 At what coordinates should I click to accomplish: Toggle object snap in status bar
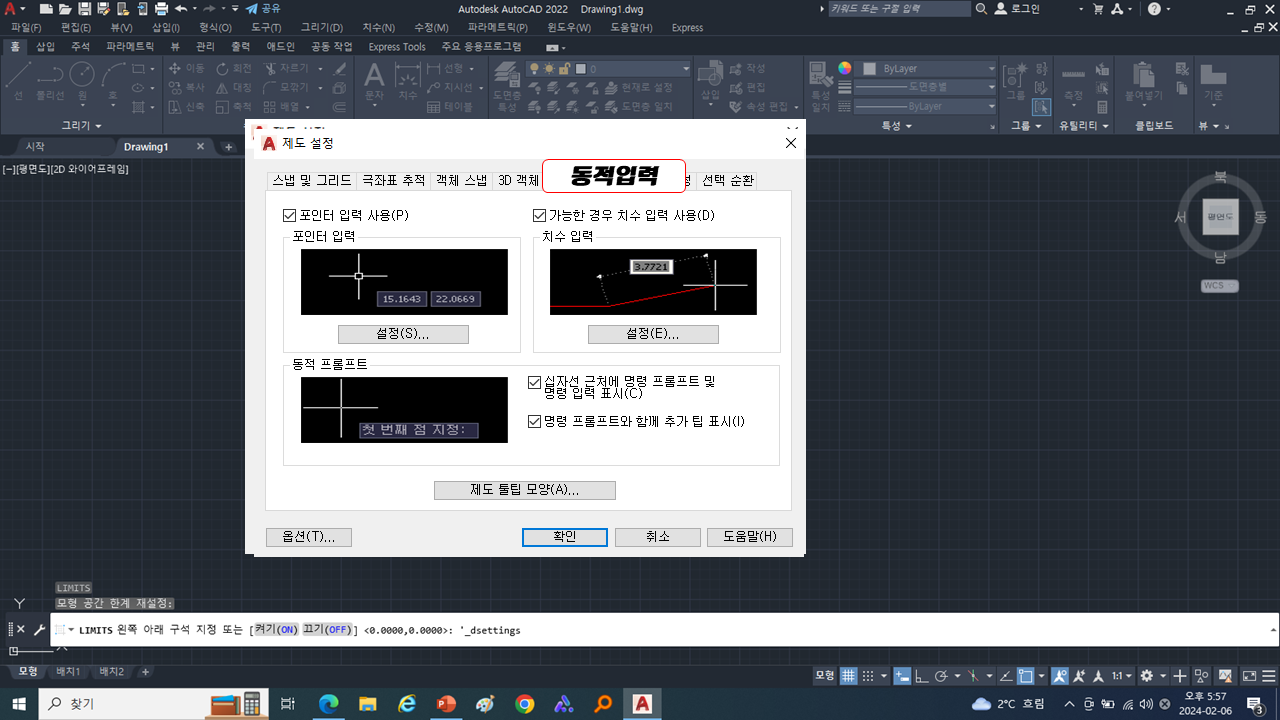(1024, 677)
